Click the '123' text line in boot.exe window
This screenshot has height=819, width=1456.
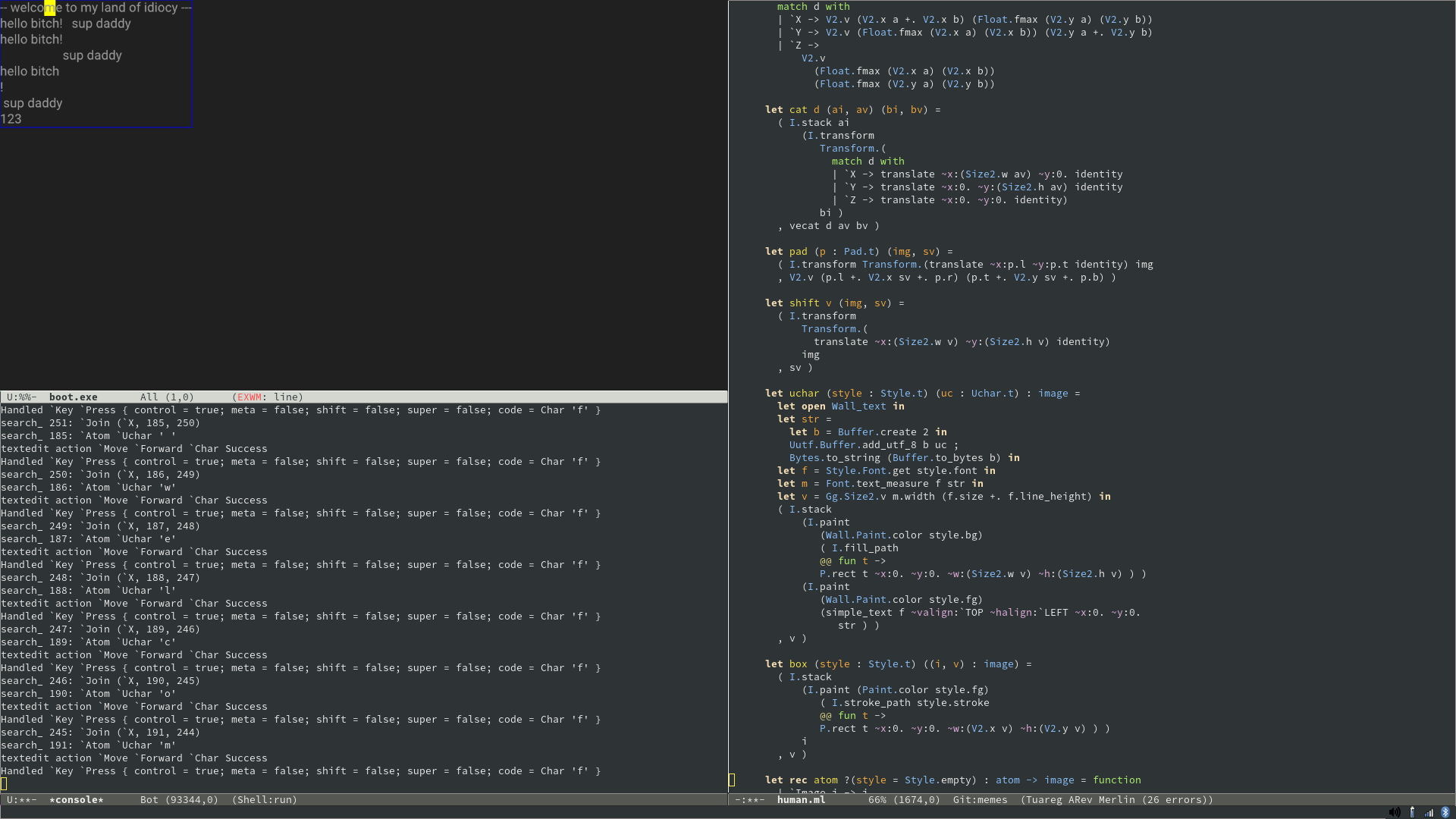(x=11, y=119)
